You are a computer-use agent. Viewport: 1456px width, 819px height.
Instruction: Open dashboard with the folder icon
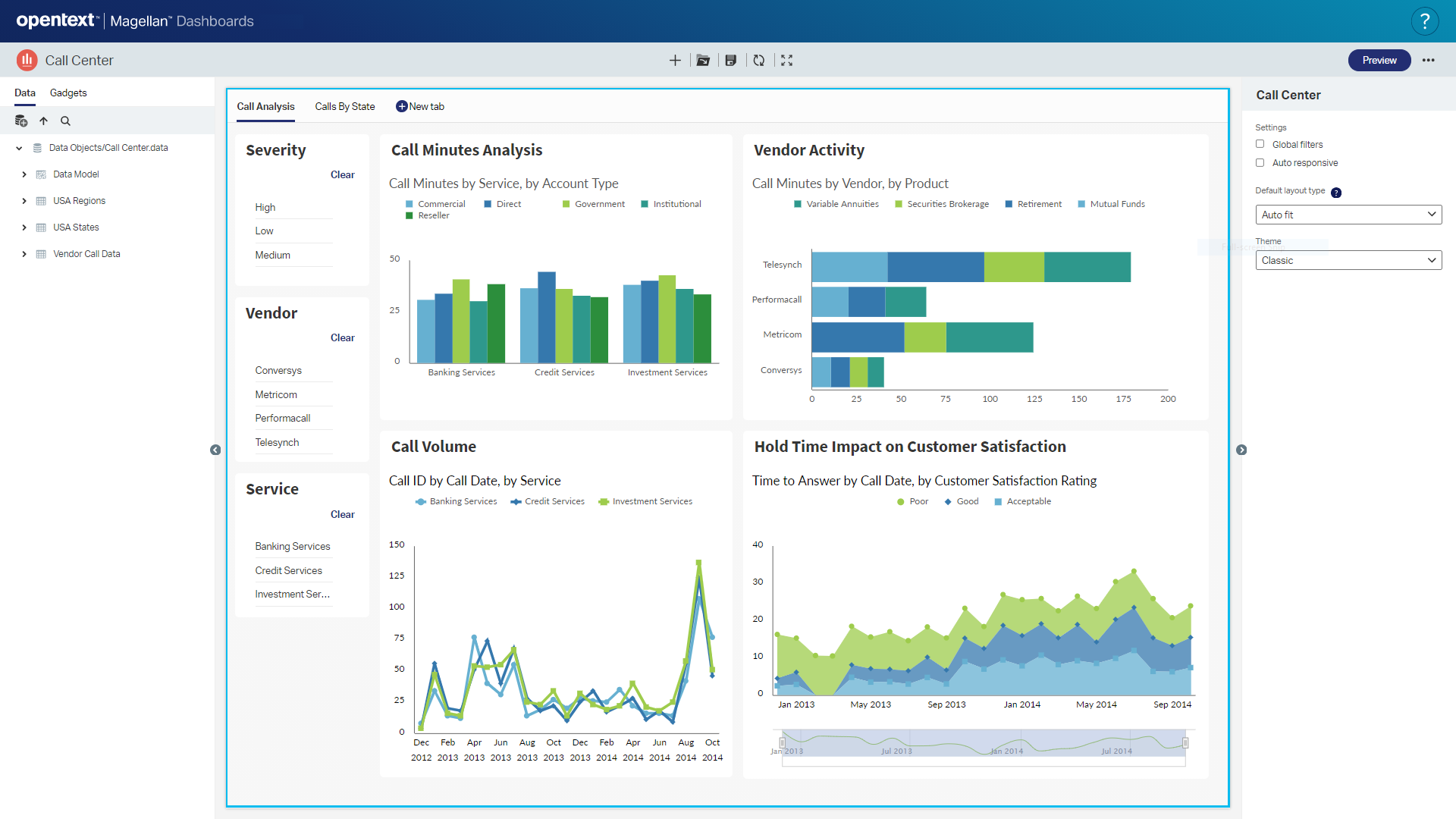703,60
